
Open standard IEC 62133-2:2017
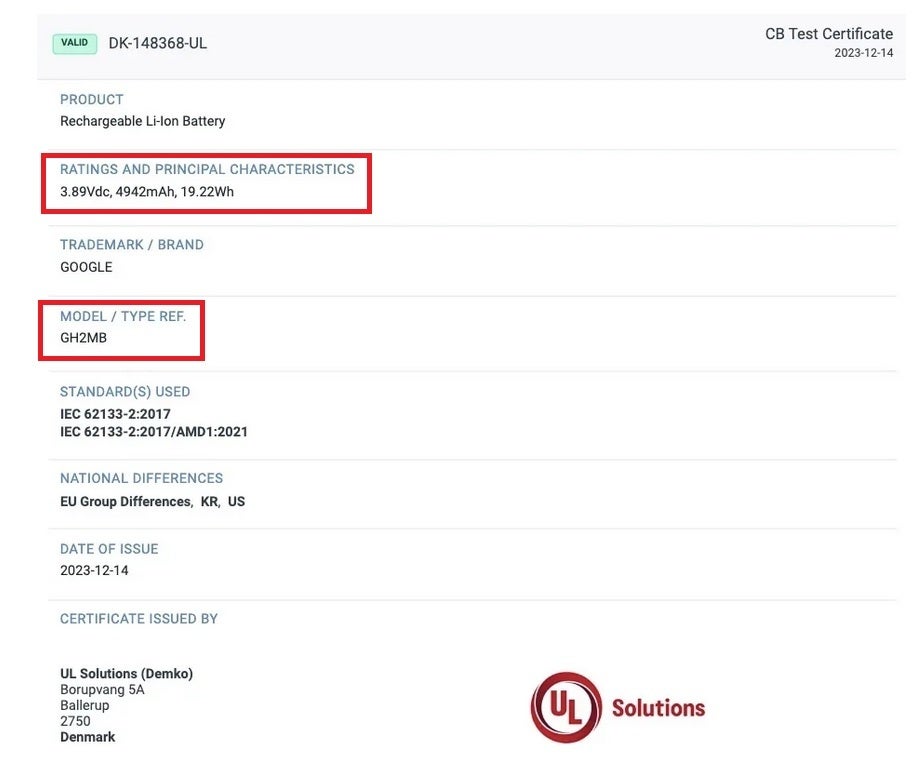[116, 414]
